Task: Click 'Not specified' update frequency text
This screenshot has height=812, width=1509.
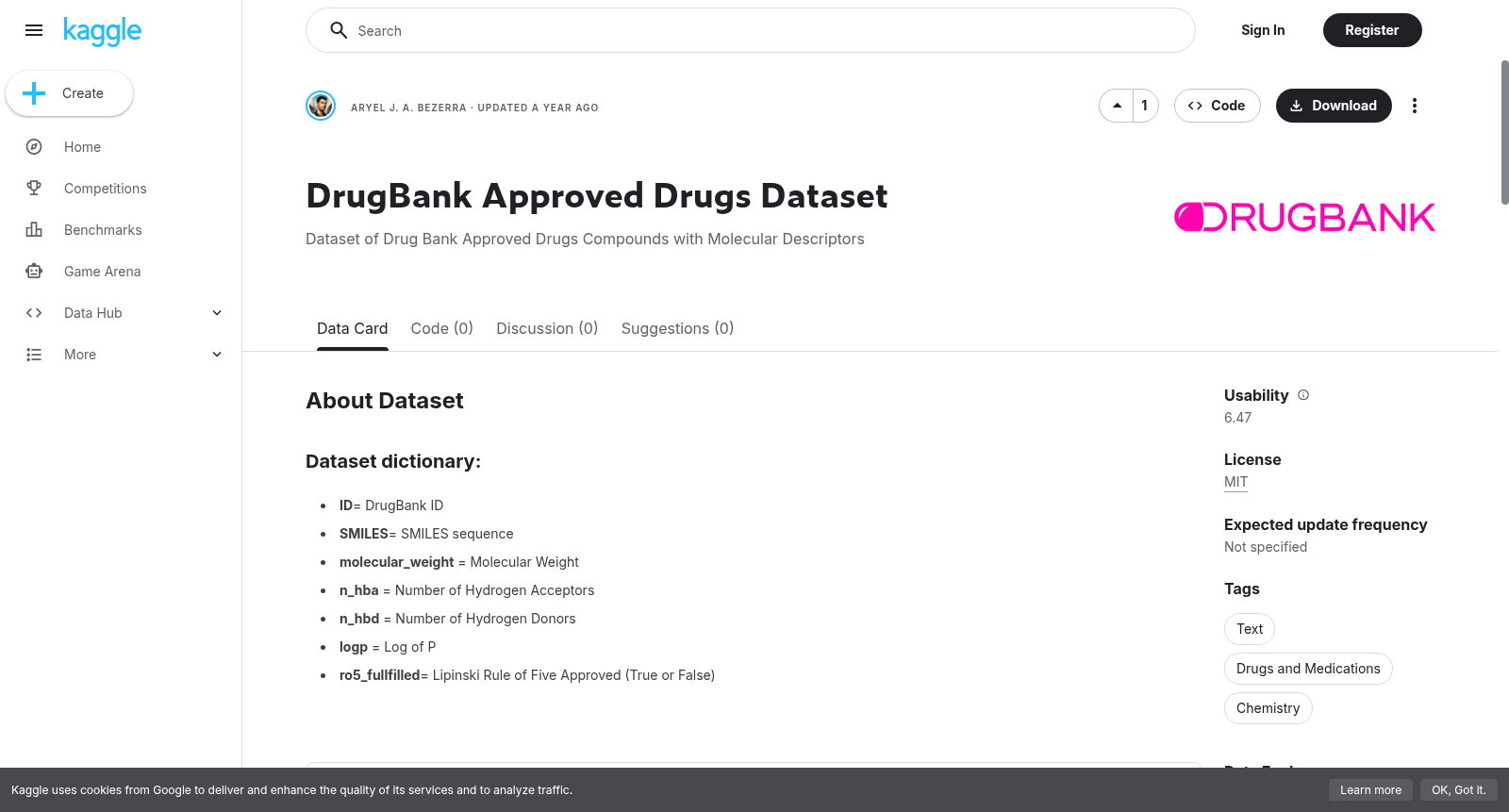Action: (1266, 547)
